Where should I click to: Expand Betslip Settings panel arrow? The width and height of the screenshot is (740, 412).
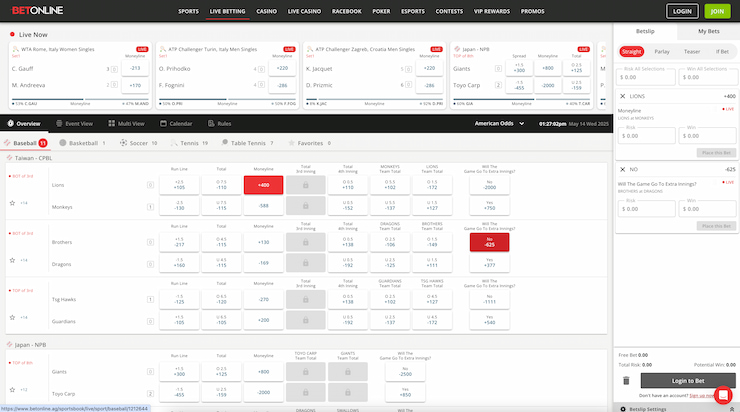[x=732, y=409]
